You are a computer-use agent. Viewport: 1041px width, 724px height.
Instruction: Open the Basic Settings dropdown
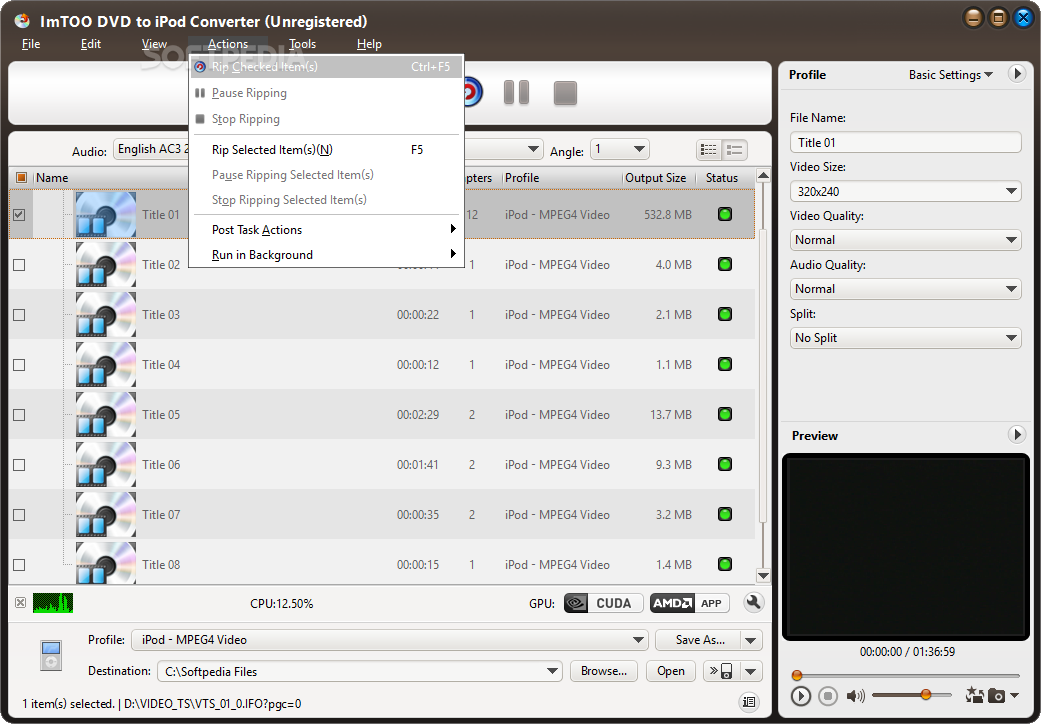pyautogui.click(x=951, y=74)
